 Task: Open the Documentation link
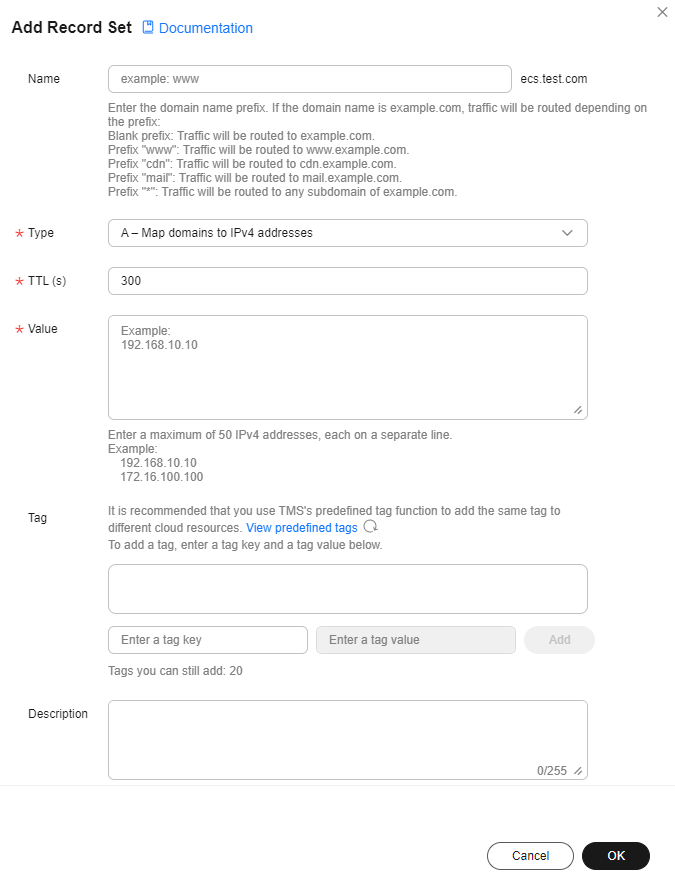(205, 28)
